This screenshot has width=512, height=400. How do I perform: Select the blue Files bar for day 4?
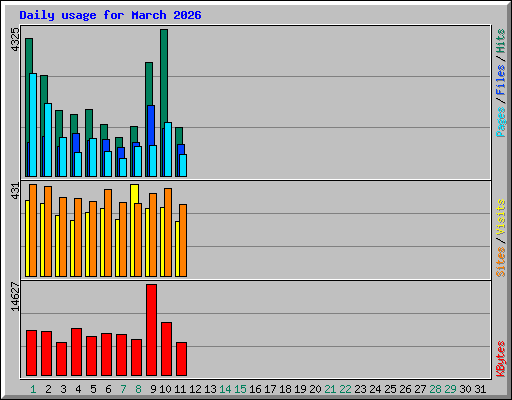pos(76,143)
